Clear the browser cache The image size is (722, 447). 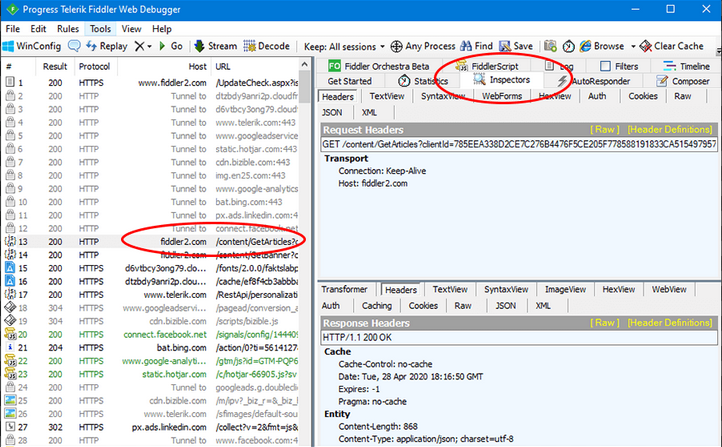pyautogui.click(x=672, y=46)
